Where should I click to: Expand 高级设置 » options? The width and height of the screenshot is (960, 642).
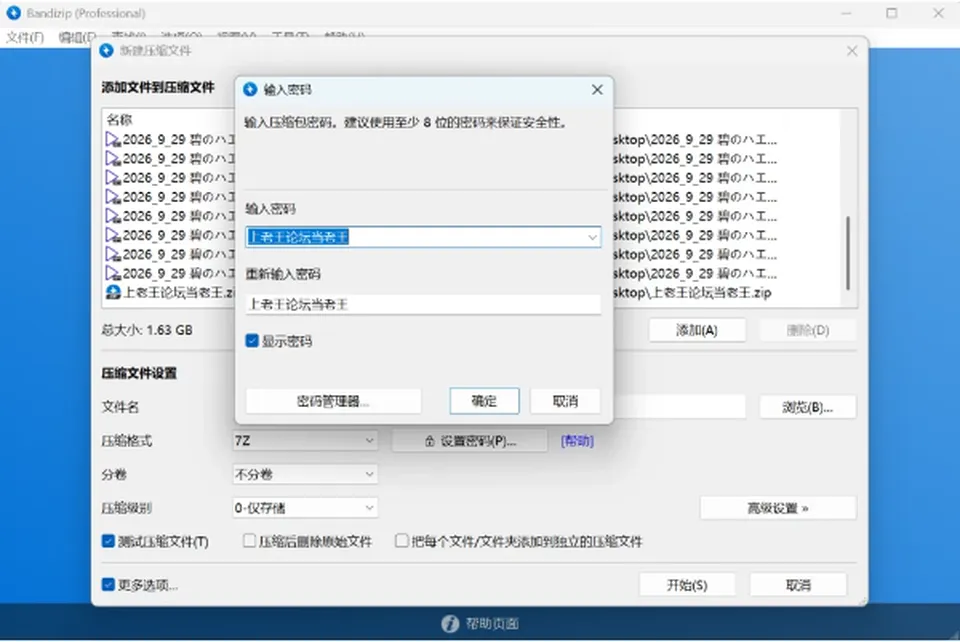[778, 508]
